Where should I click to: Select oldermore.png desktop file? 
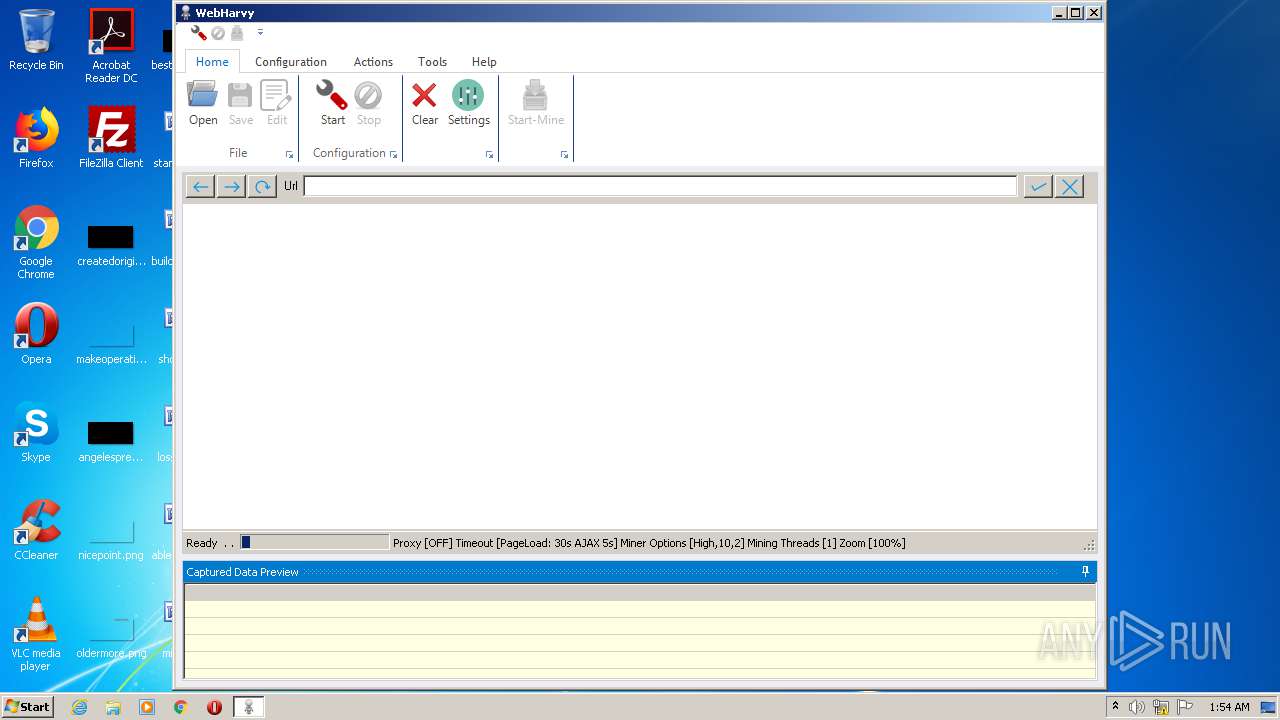pos(111,636)
